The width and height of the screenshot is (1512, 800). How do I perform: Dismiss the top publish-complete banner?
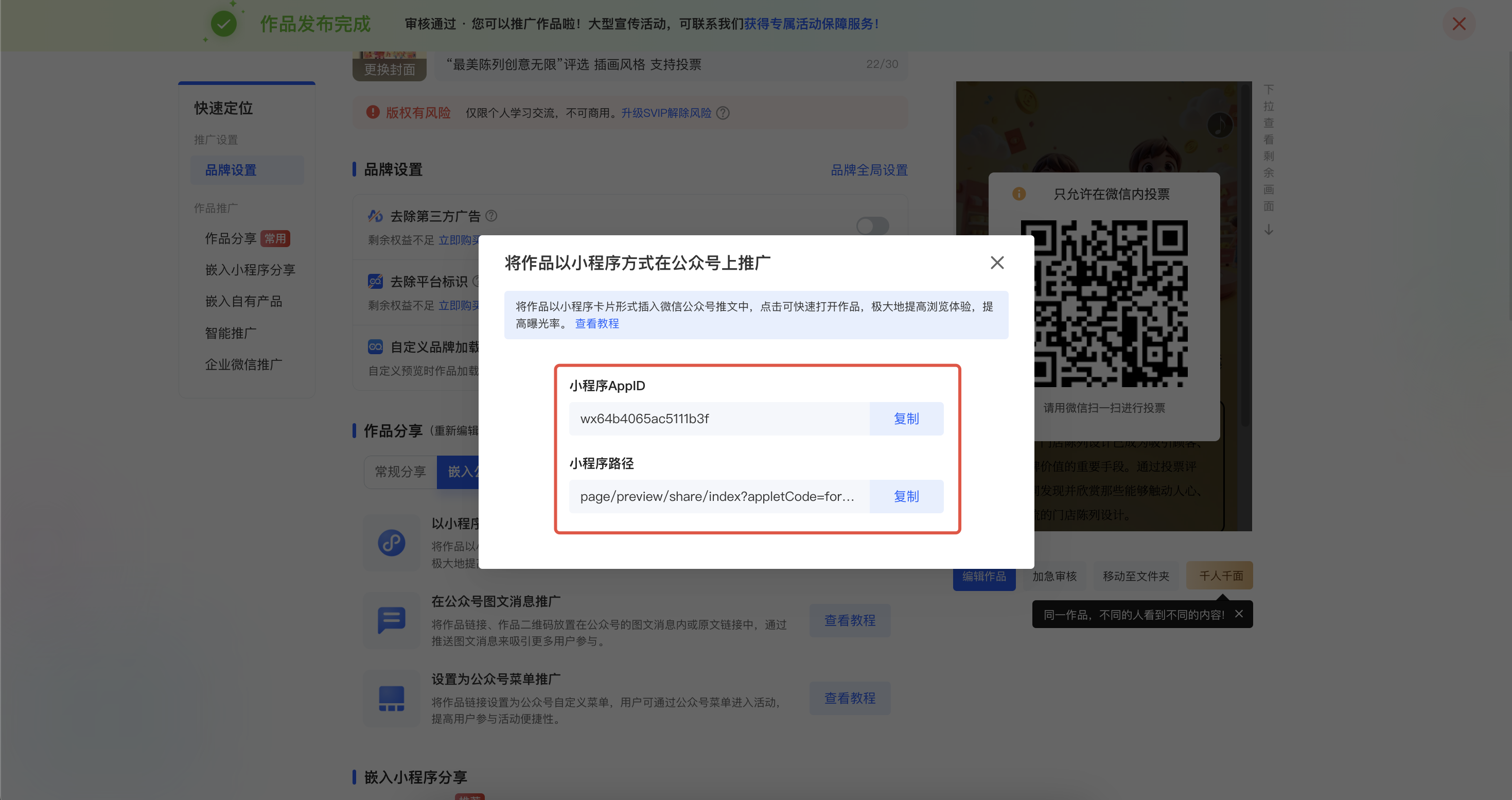click(1458, 24)
